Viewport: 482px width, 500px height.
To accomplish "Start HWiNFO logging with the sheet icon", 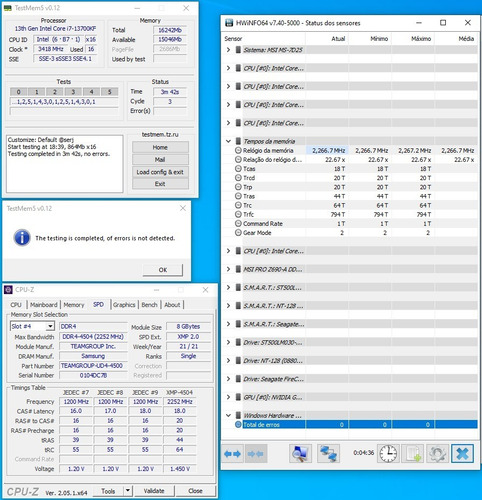I will [413, 453].
